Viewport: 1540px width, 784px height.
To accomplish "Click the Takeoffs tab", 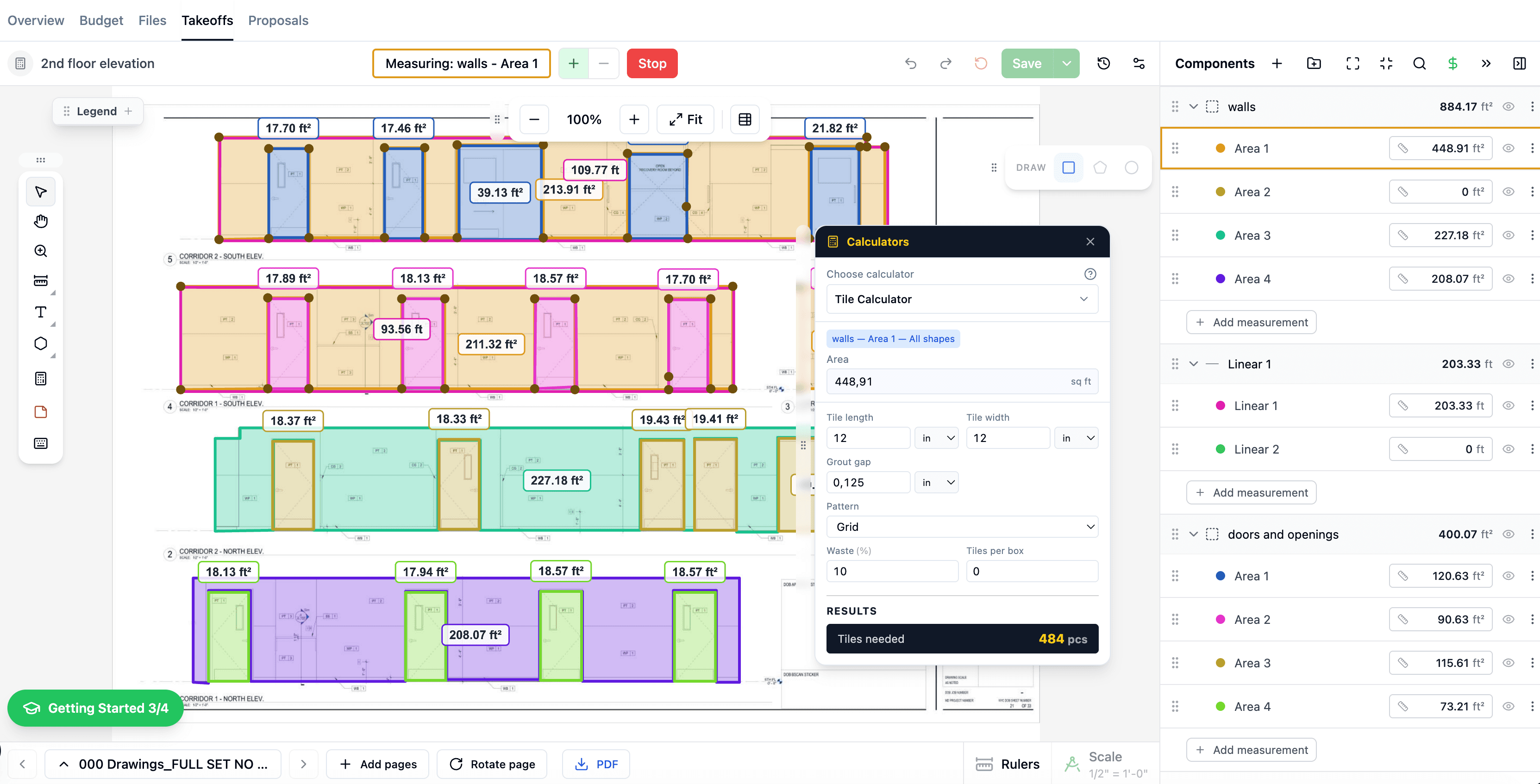I will click(x=207, y=20).
